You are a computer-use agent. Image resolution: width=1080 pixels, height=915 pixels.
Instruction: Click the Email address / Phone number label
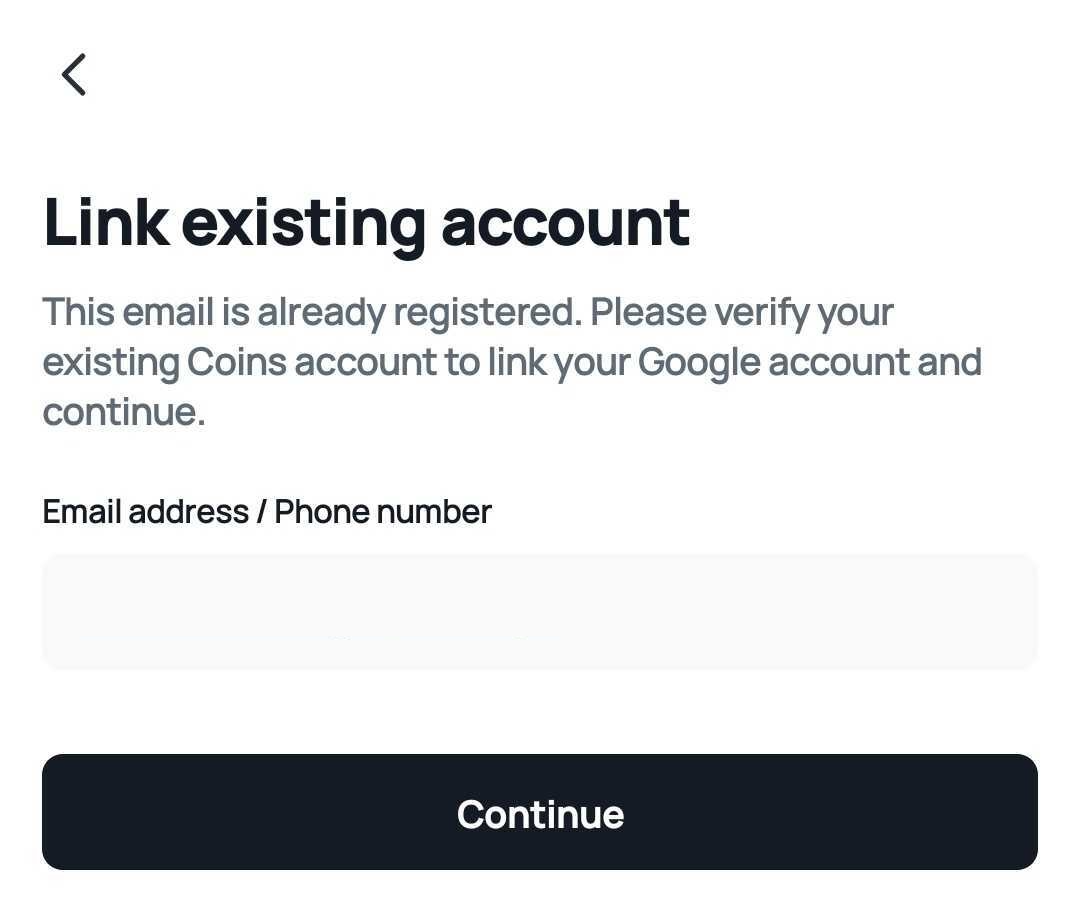point(266,511)
